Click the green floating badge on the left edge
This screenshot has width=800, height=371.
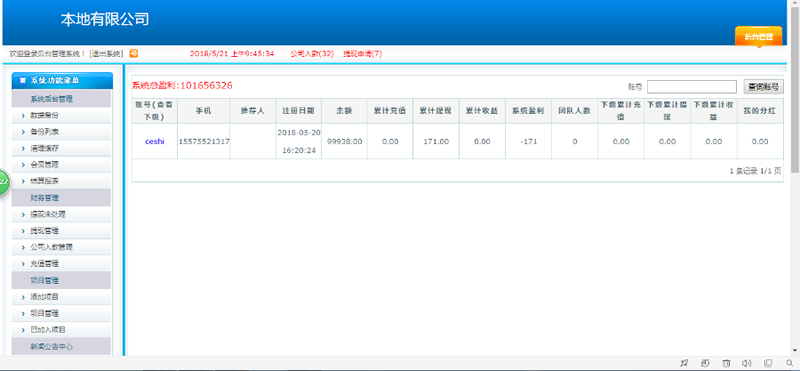[x=4, y=182]
